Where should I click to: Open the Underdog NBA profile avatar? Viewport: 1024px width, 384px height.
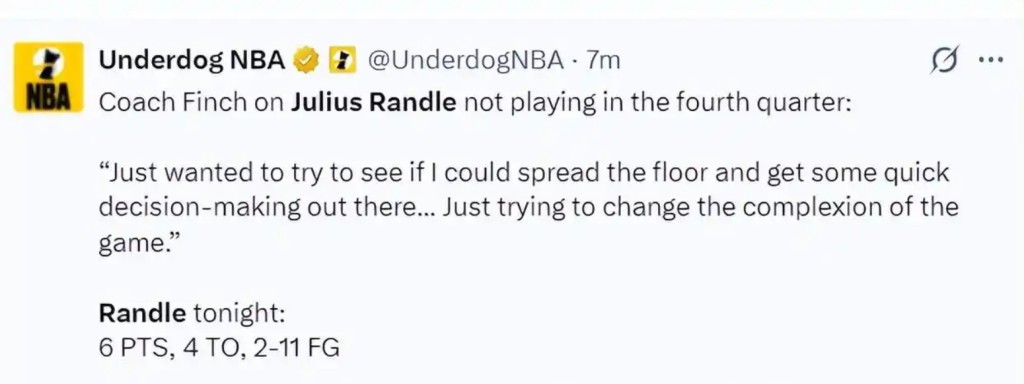tap(49, 77)
